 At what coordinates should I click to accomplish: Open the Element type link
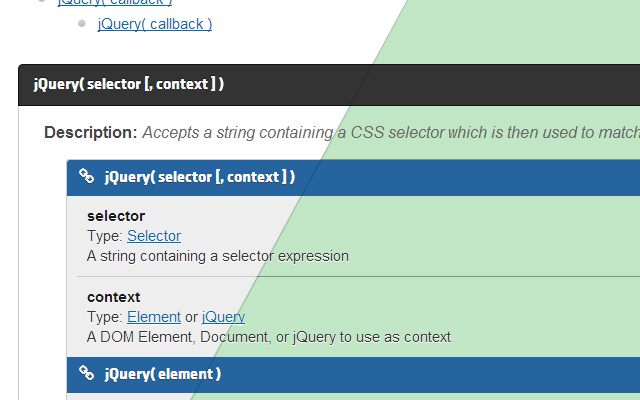coord(154,317)
